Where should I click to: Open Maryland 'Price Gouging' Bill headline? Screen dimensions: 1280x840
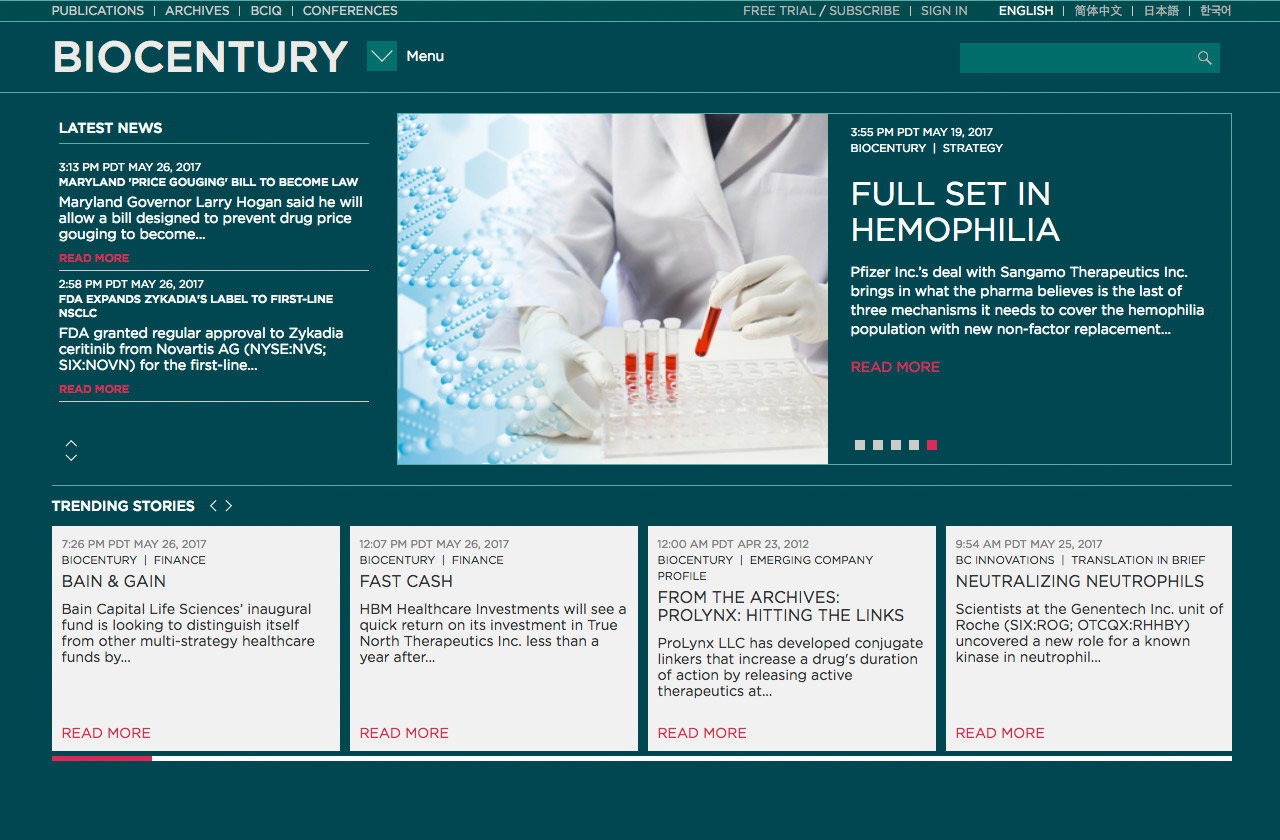point(208,182)
